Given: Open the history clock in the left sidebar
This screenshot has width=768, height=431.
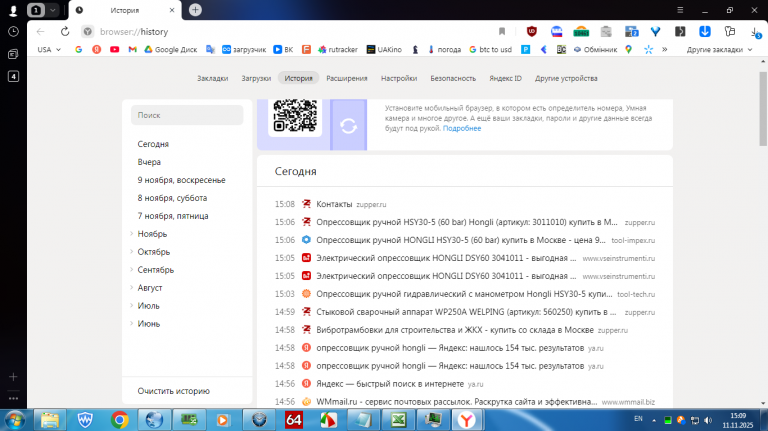Looking at the screenshot, I should pos(13,32).
